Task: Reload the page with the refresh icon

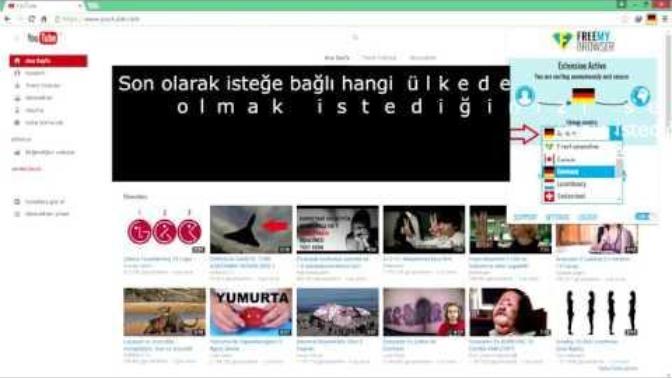Action: (32, 19)
